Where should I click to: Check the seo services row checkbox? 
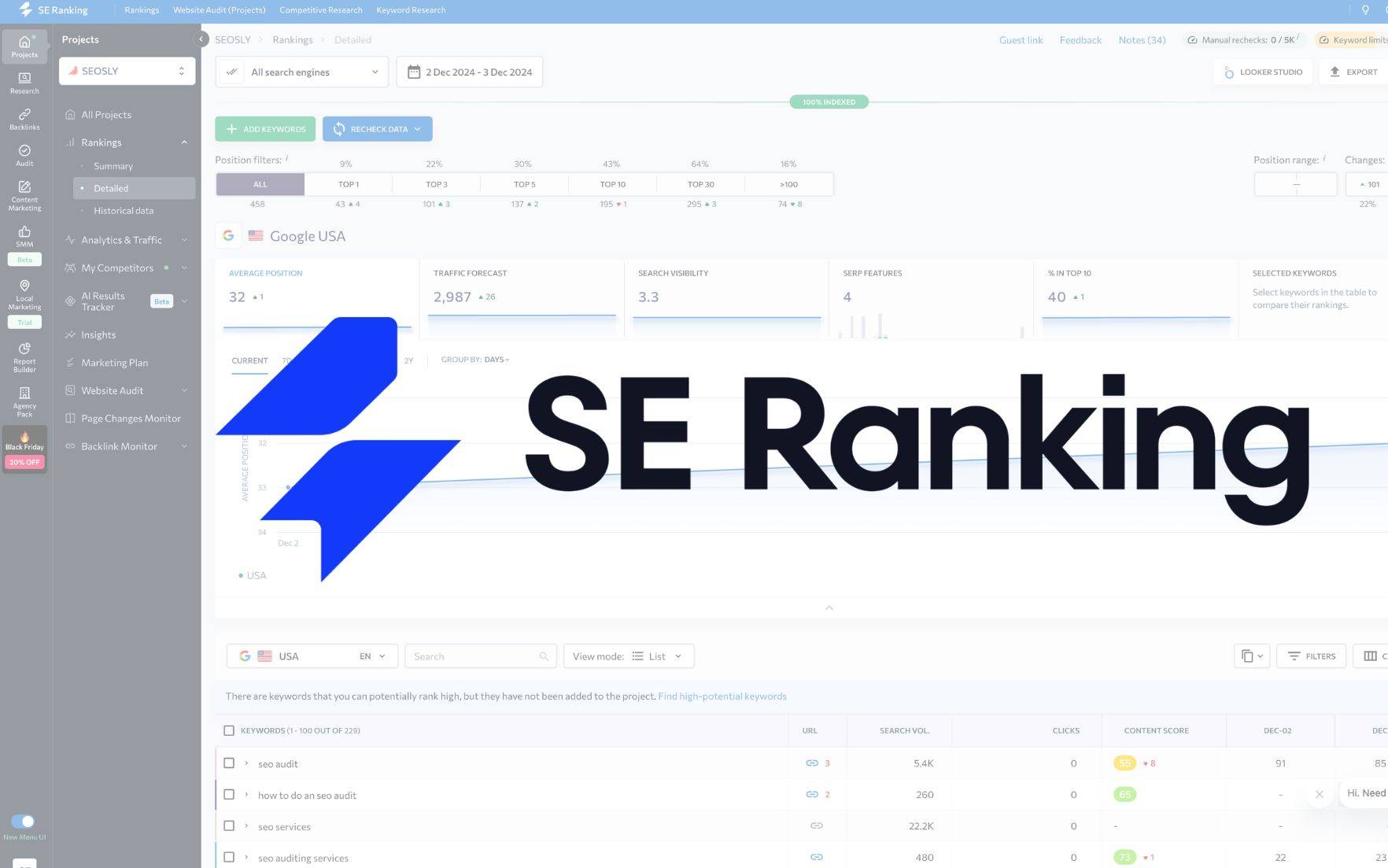pyautogui.click(x=229, y=826)
